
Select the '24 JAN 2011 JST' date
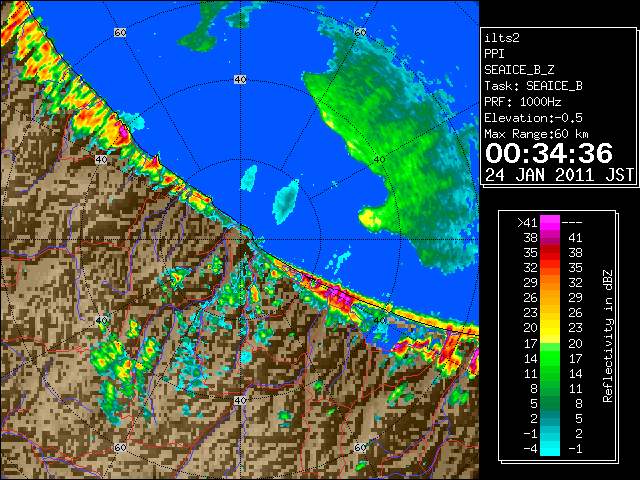[559, 175]
